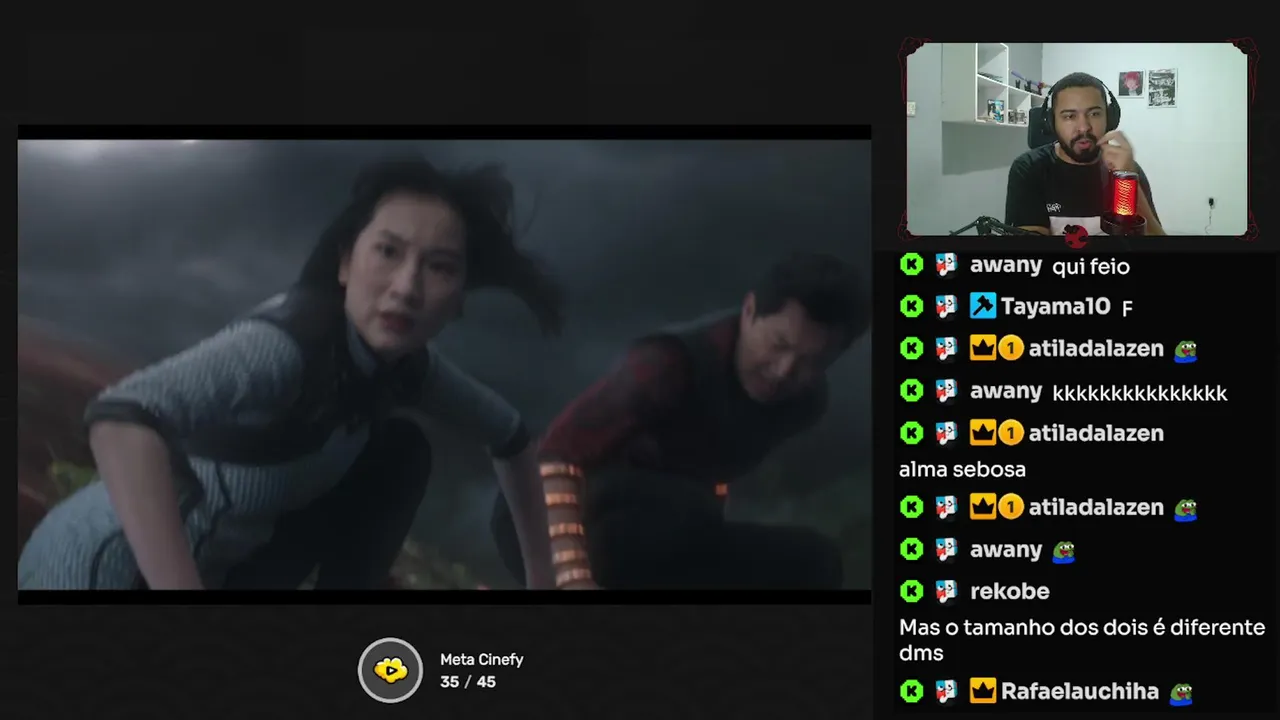Image resolution: width=1280 pixels, height=720 pixels.
Task: Click the frog emote after awany's name
Action: [1063, 551]
